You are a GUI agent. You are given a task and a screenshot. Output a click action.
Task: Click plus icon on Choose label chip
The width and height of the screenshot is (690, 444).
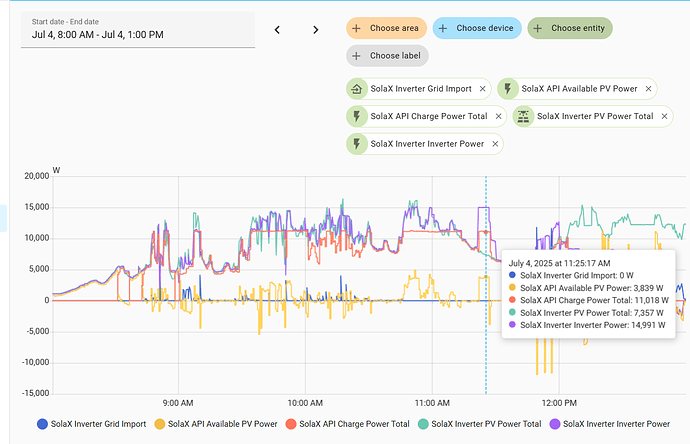tap(356, 56)
